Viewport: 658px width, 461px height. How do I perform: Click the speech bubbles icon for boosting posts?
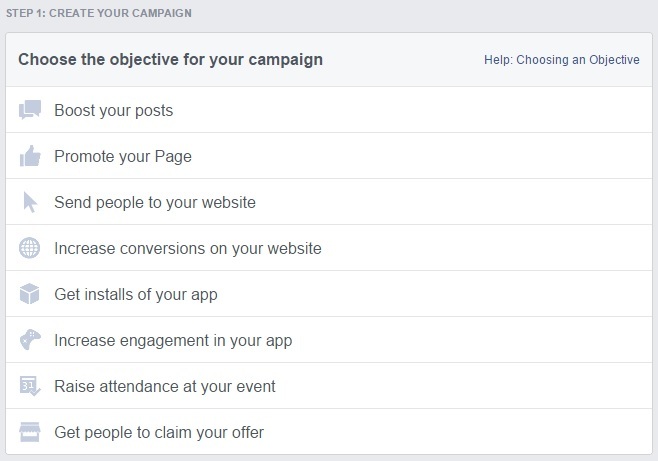pyautogui.click(x=30, y=110)
